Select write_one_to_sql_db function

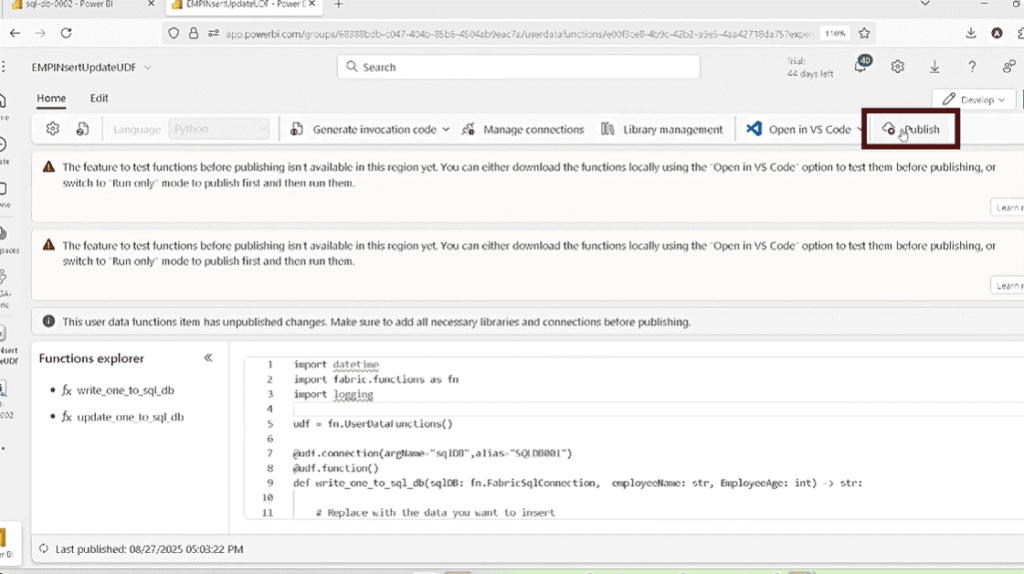125,391
